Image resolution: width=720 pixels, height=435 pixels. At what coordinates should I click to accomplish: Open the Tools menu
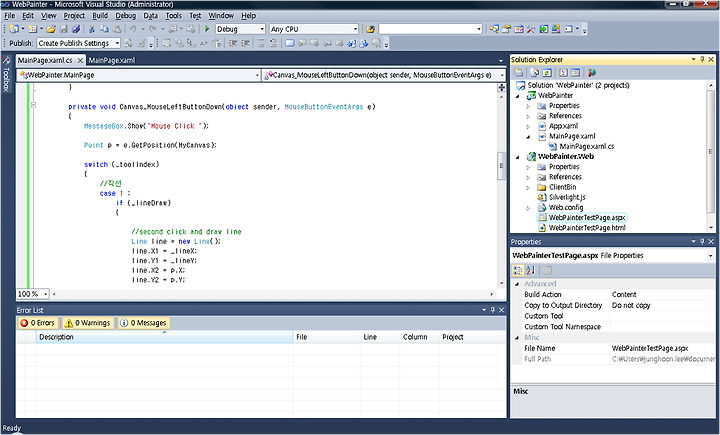[x=174, y=16]
